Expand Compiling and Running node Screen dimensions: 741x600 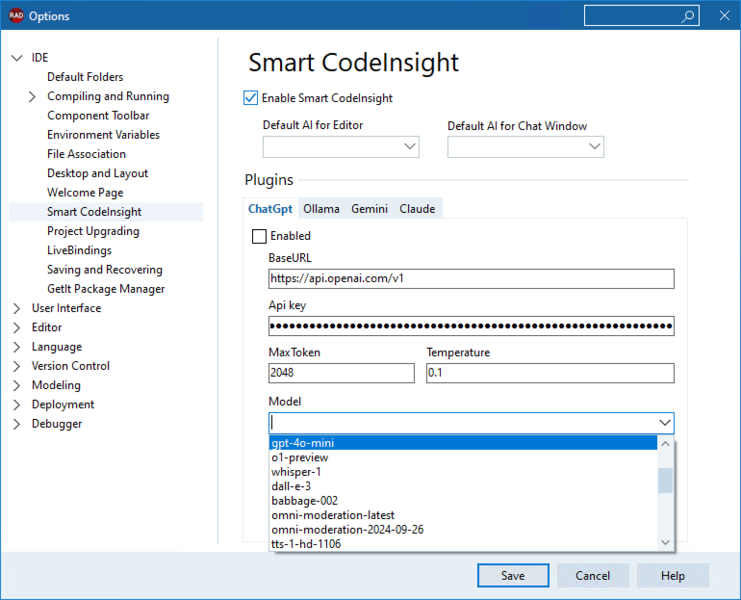[32, 96]
